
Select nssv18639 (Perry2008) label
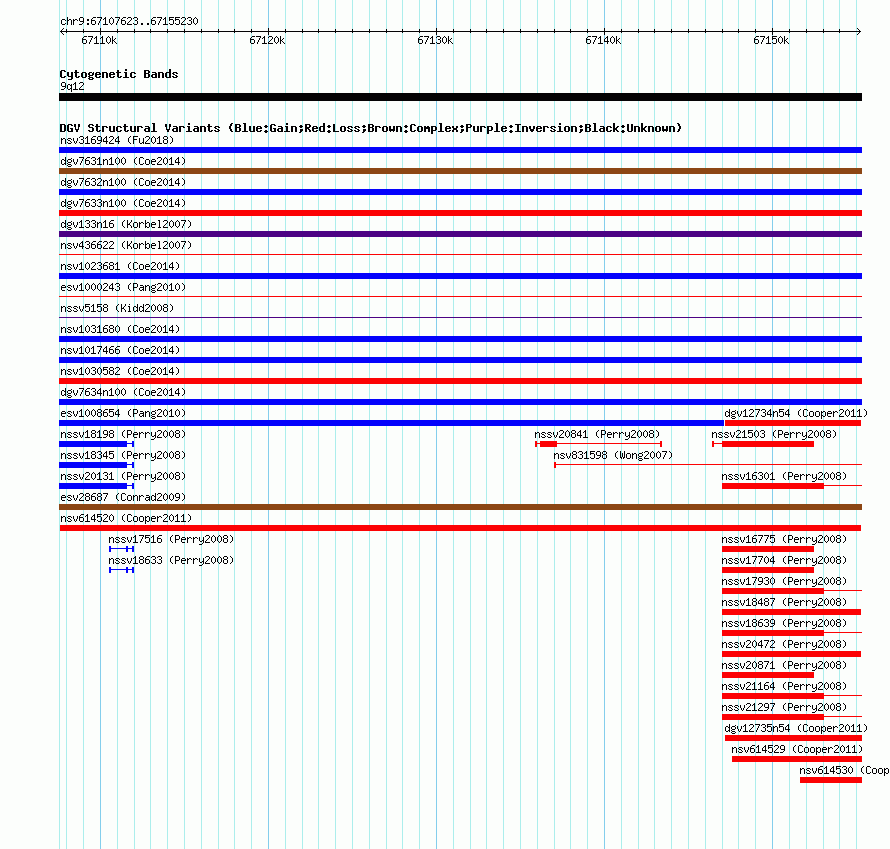click(784, 623)
